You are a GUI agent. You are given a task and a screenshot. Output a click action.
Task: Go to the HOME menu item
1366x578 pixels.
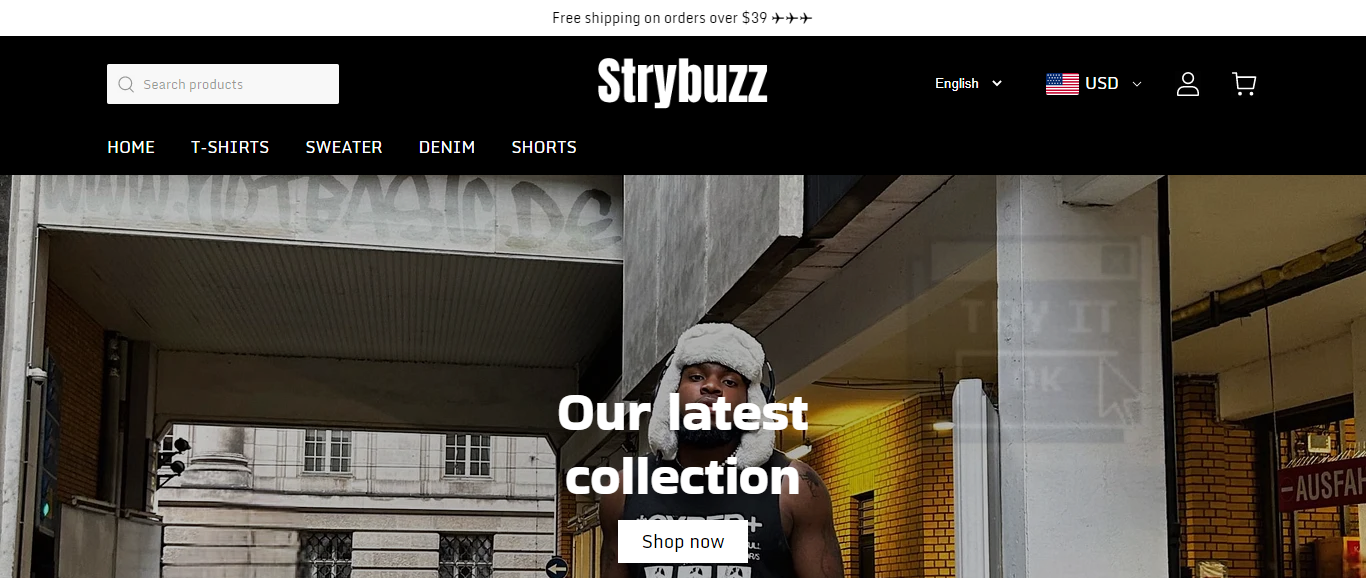[x=131, y=147]
